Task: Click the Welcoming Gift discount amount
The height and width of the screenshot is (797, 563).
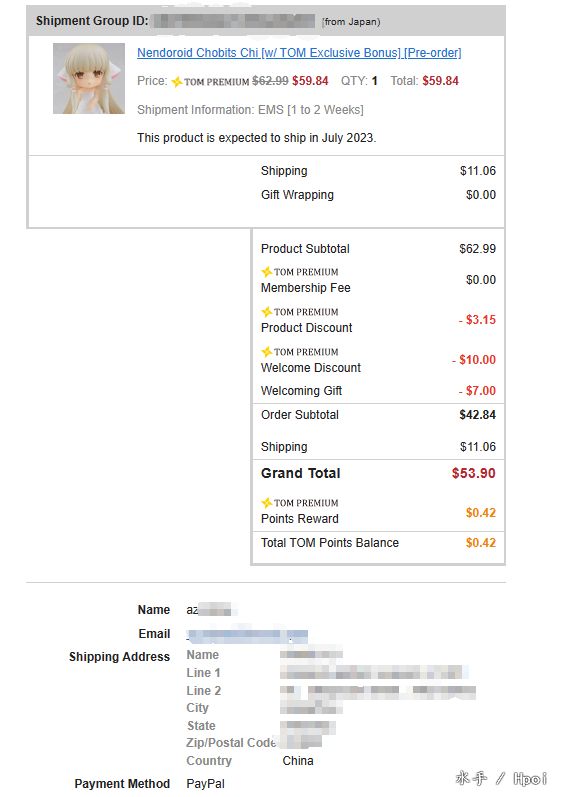Action: 477,391
